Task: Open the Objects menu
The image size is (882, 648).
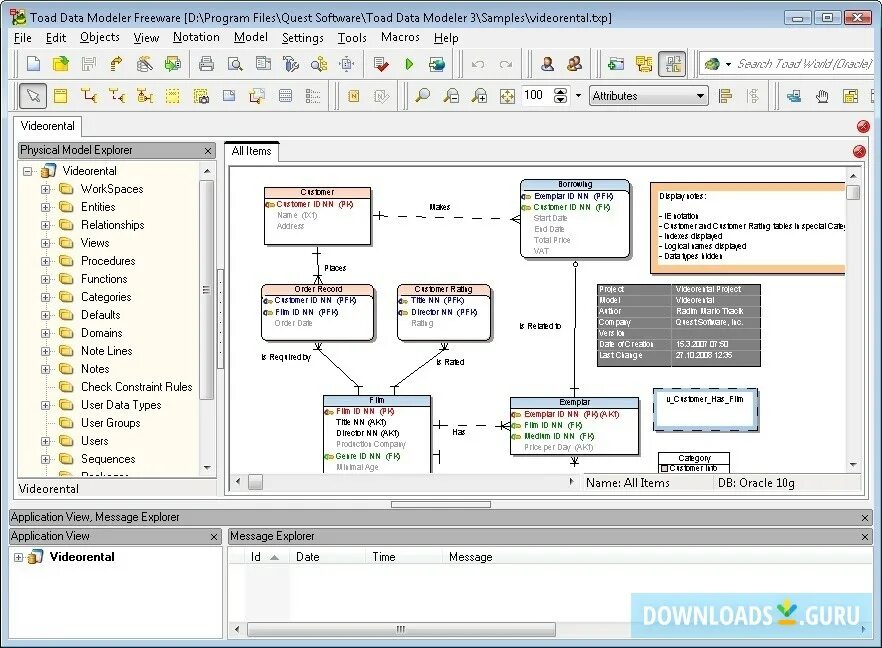Action: coord(100,38)
